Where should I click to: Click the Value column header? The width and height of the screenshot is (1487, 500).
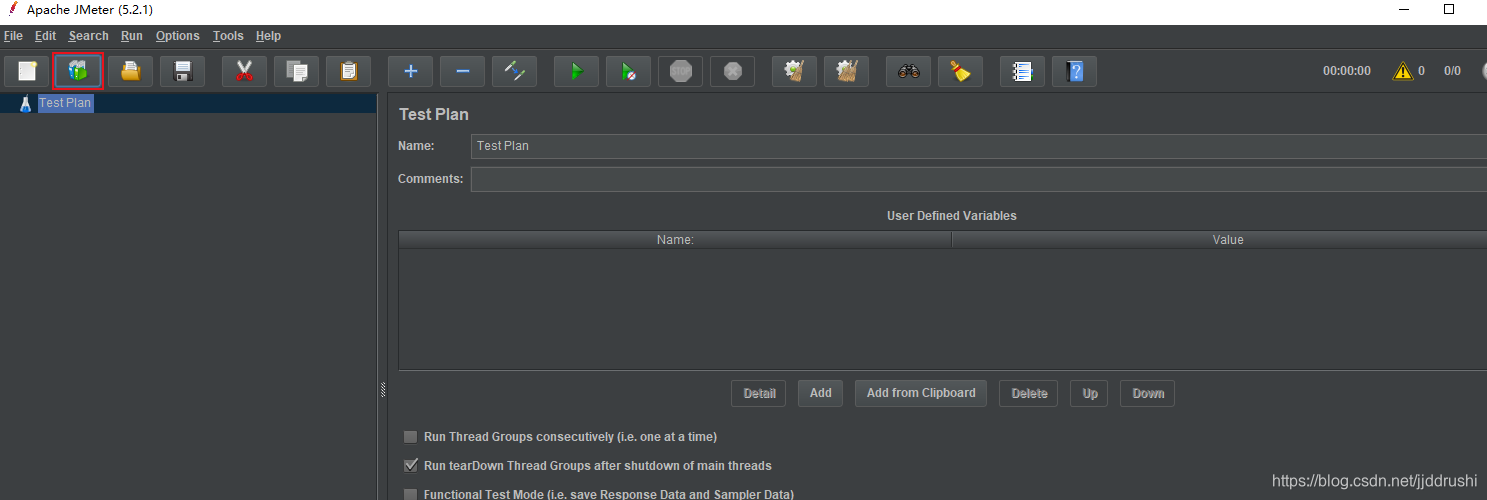(1220, 240)
